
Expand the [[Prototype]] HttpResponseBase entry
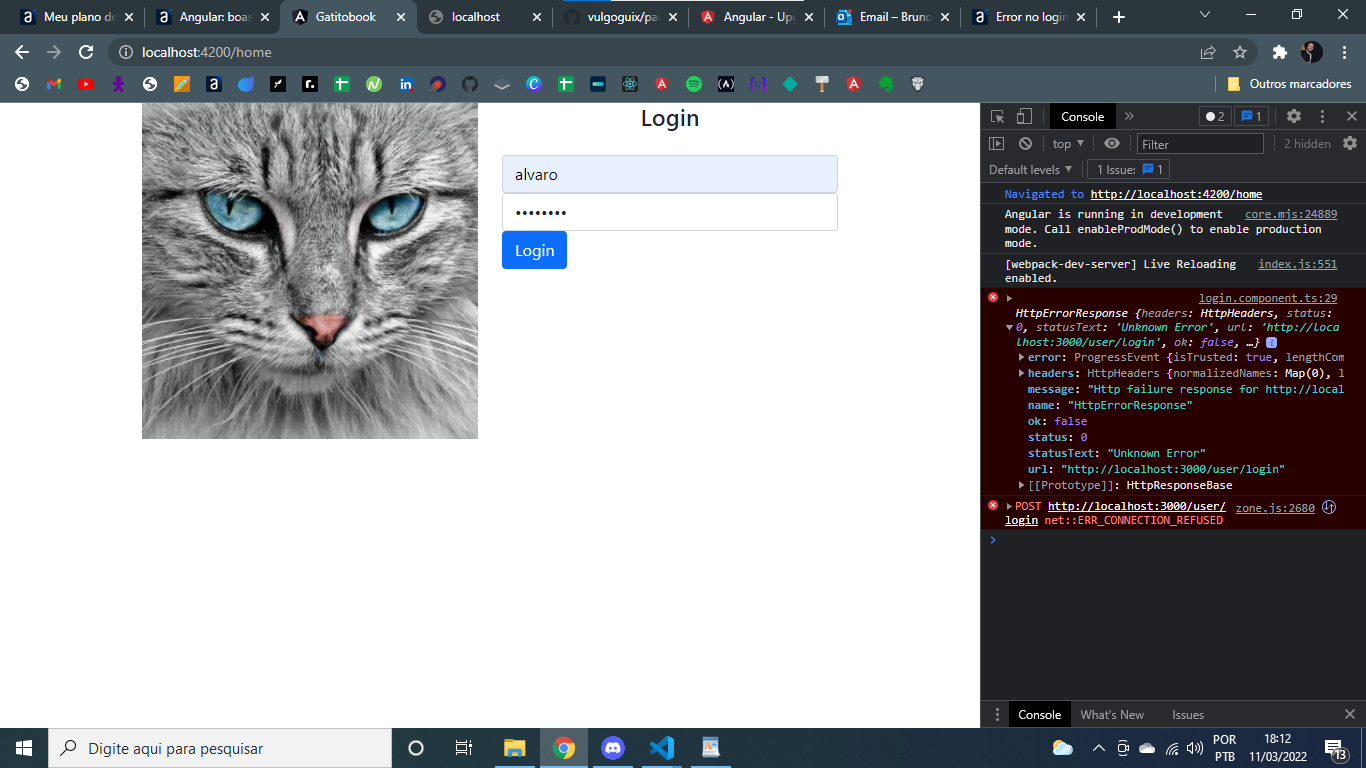(x=1021, y=485)
